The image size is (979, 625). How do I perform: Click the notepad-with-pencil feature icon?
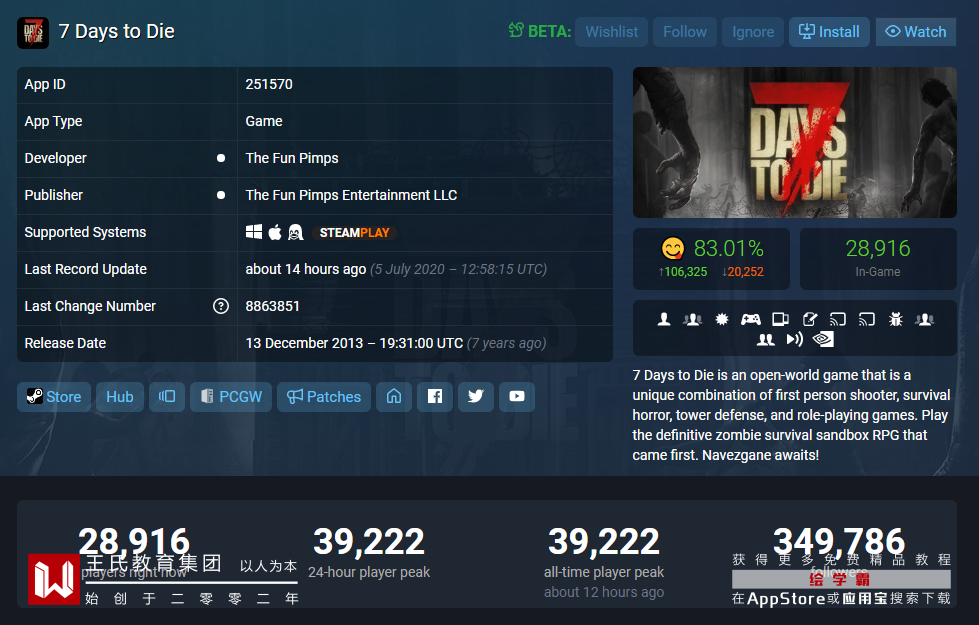pos(809,320)
